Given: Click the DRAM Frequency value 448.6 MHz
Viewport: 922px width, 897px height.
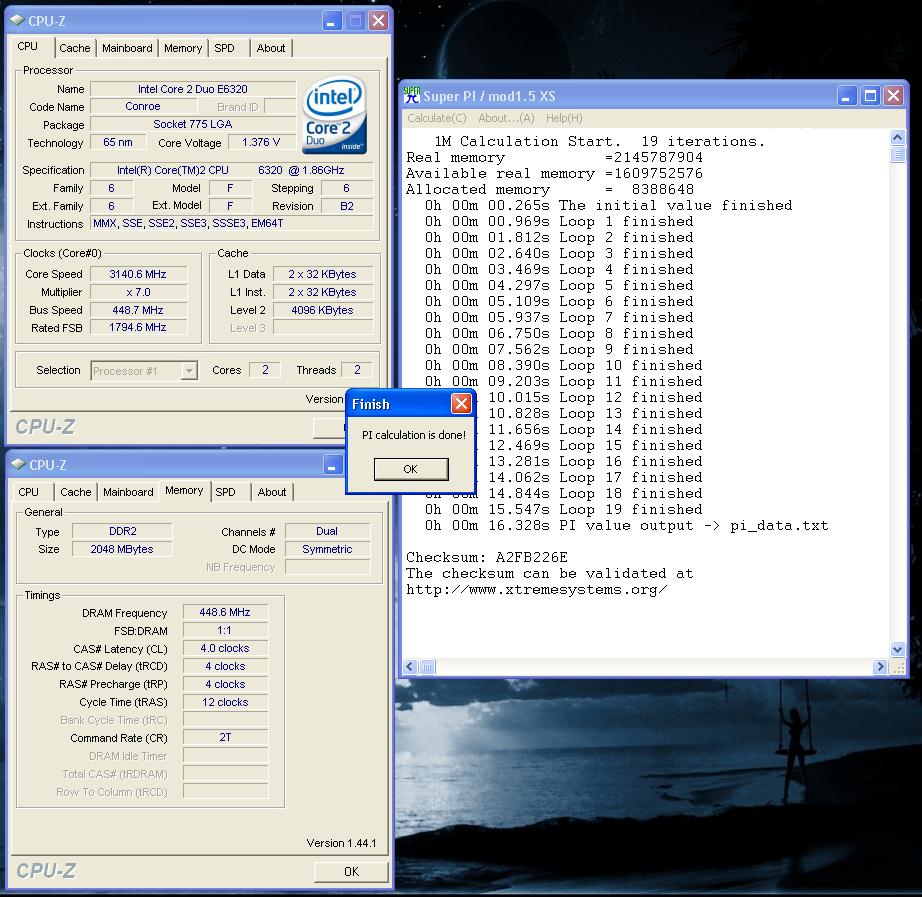Looking at the screenshot, I should tap(225, 612).
